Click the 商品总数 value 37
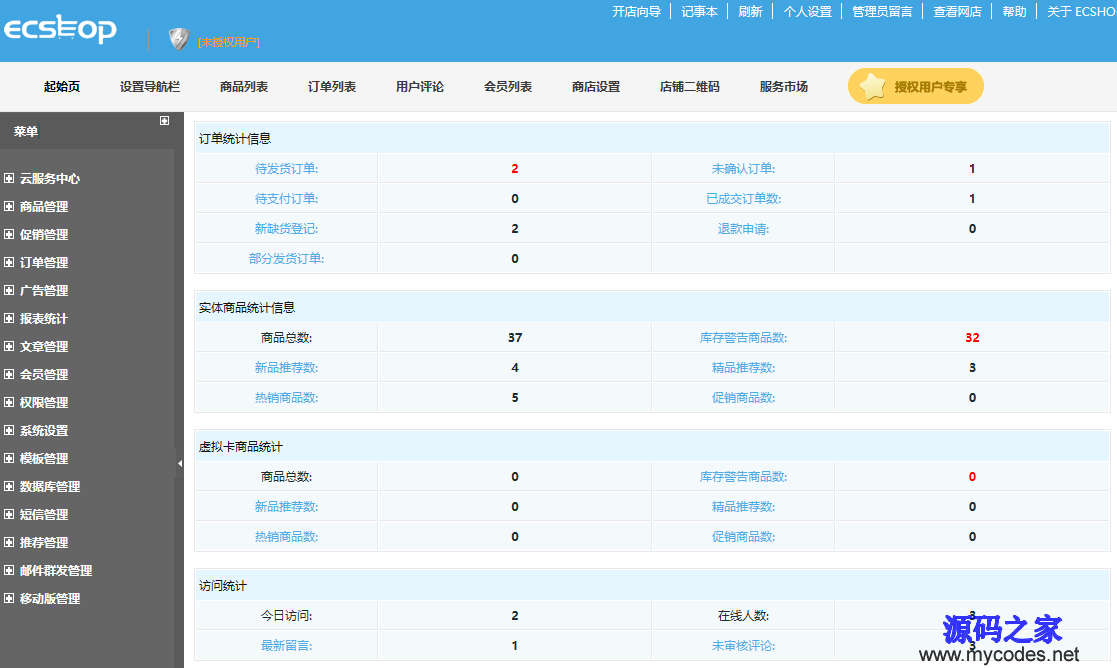The height and width of the screenshot is (668, 1117). pyautogui.click(x=515, y=338)
